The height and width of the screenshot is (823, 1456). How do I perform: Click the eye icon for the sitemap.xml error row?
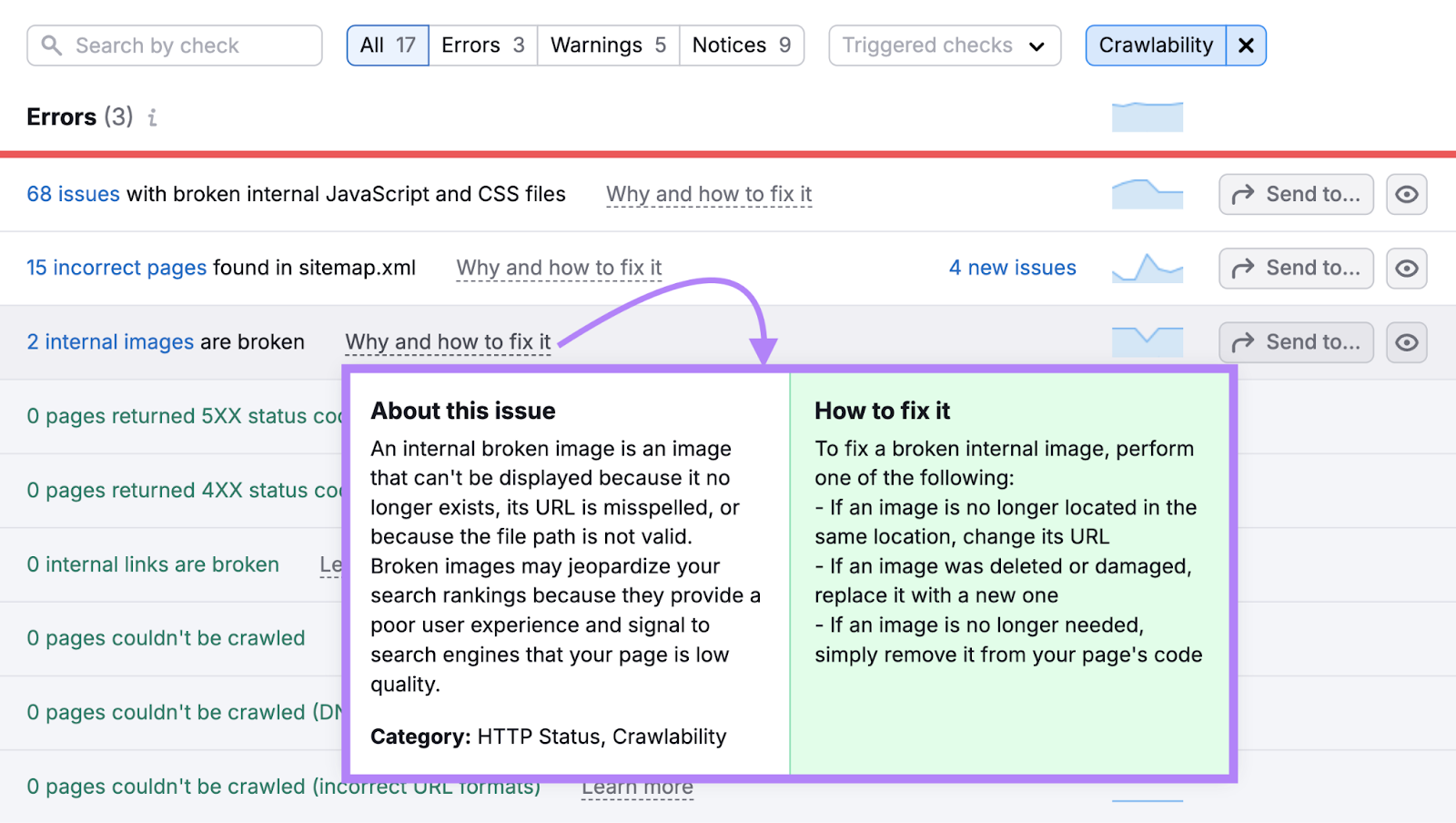tap(1406, 268)
